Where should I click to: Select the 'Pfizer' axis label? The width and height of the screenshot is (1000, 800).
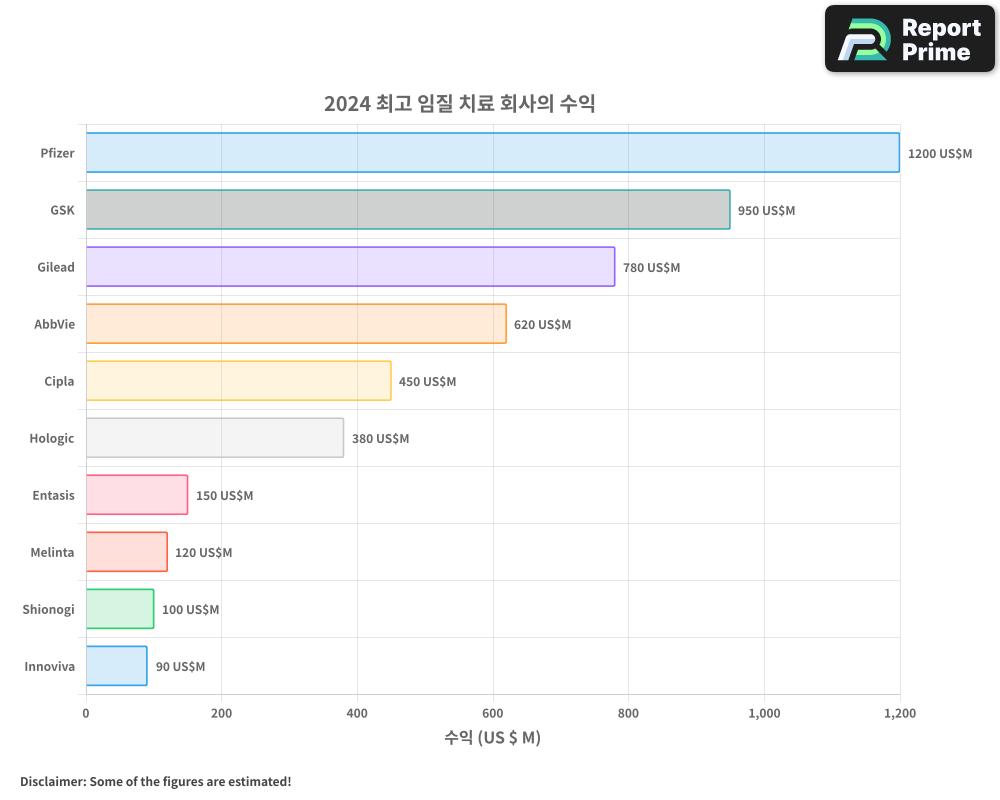tap(57, 153)
